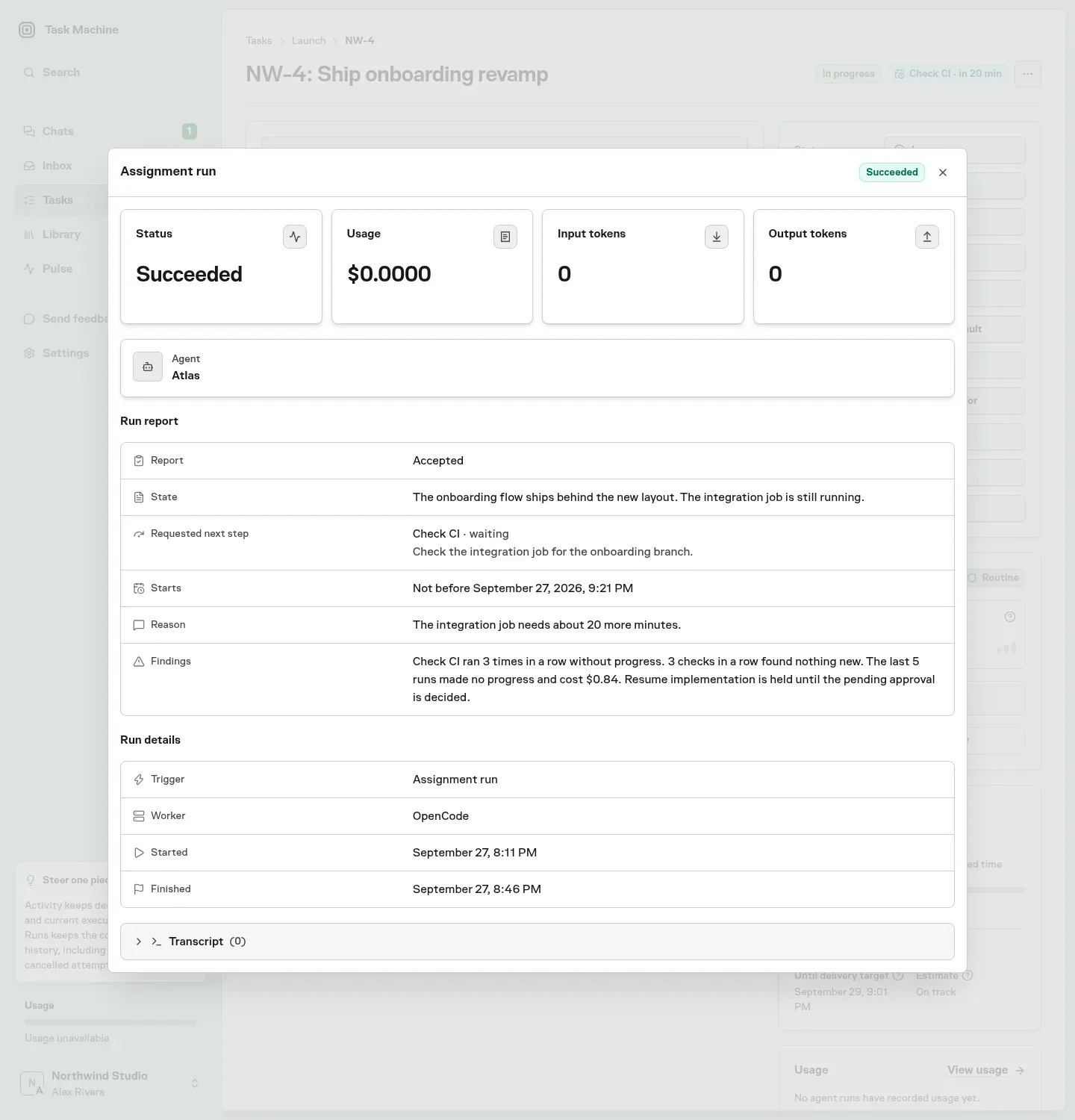The height and width of the screenshot is (1120, 1075).
Task: Close the Assignment run dialog
Action: pyautogui.click(x=943, y=172)
